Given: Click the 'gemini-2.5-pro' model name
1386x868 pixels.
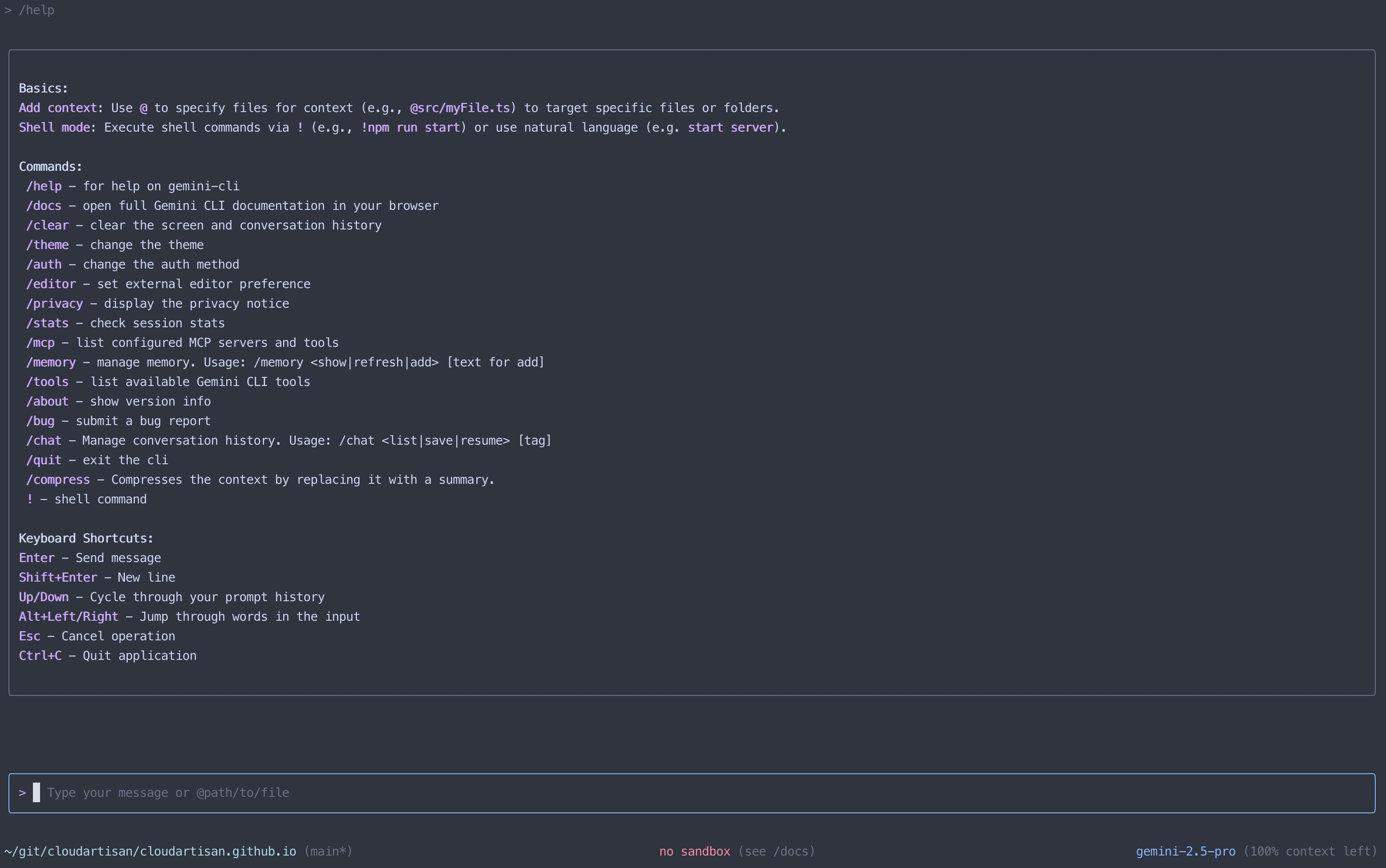Looking at the screenshot, I should click(1186, 851).
